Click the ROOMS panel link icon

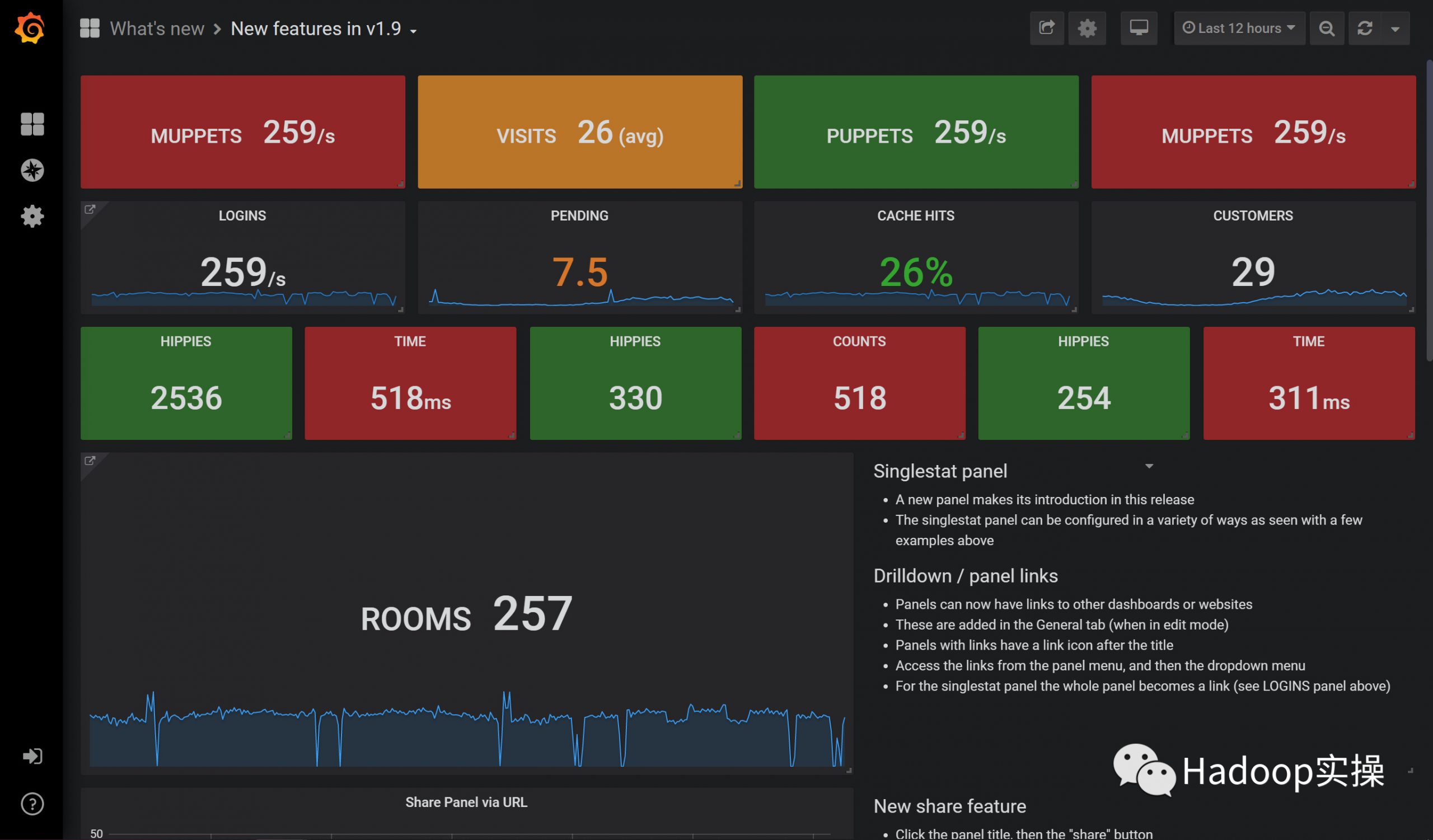pos(90,461)
